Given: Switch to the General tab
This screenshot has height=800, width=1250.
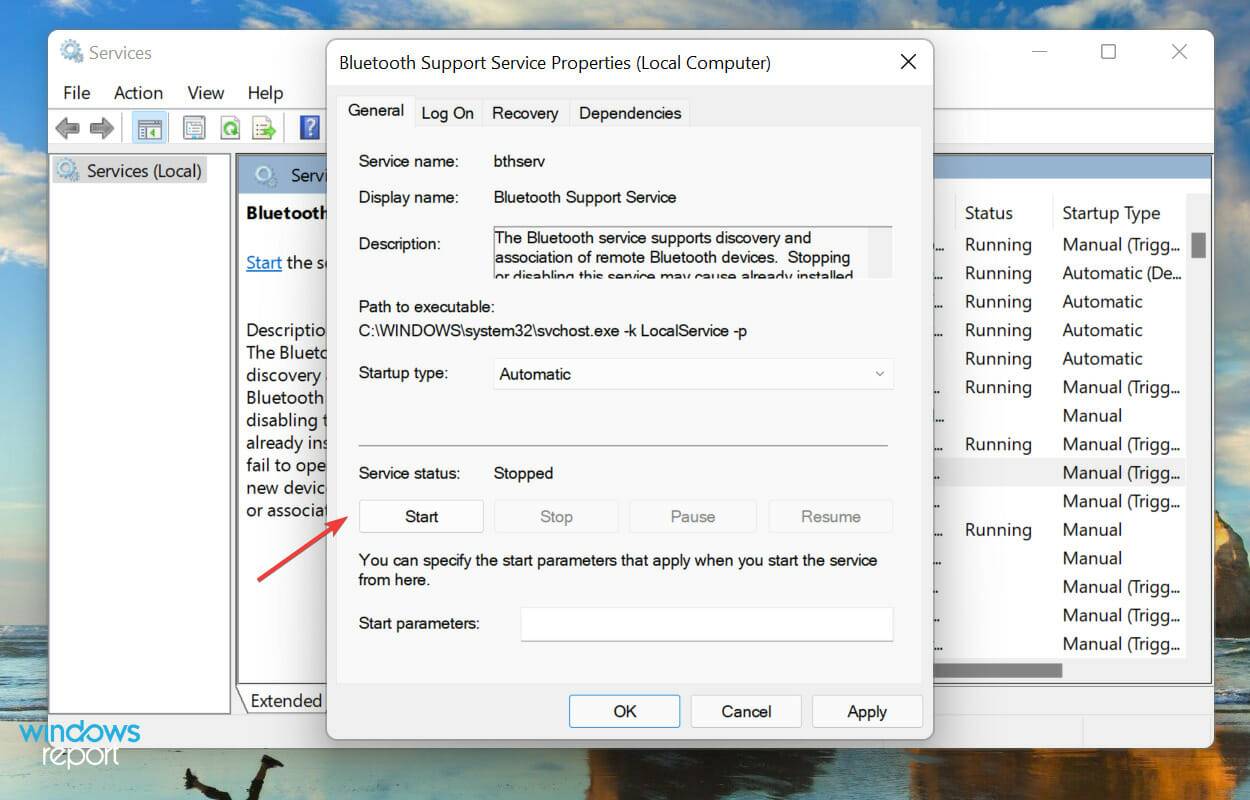Looking at the screenshot, I should [376, 111].
